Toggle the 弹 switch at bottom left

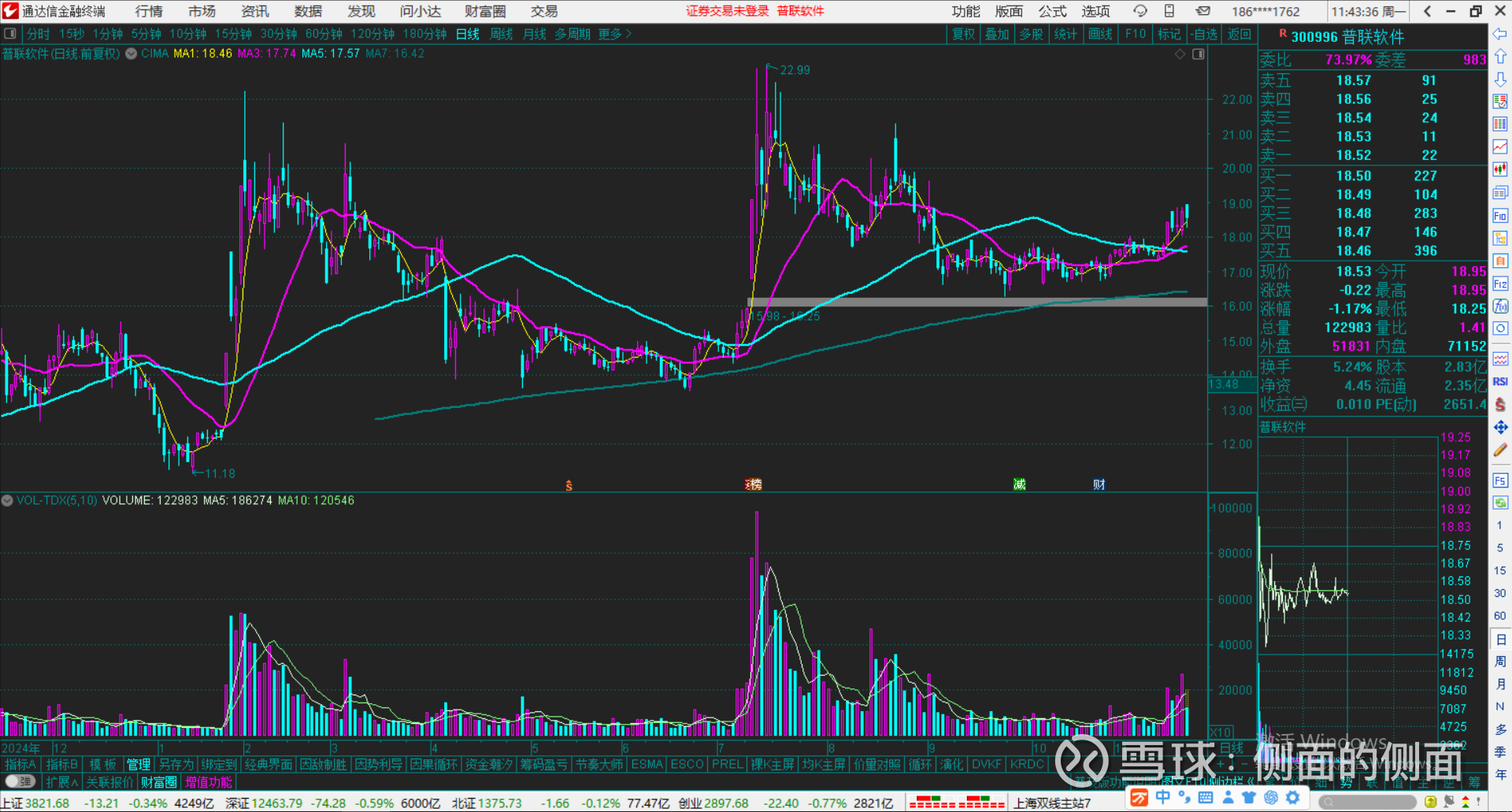(20, 781)
